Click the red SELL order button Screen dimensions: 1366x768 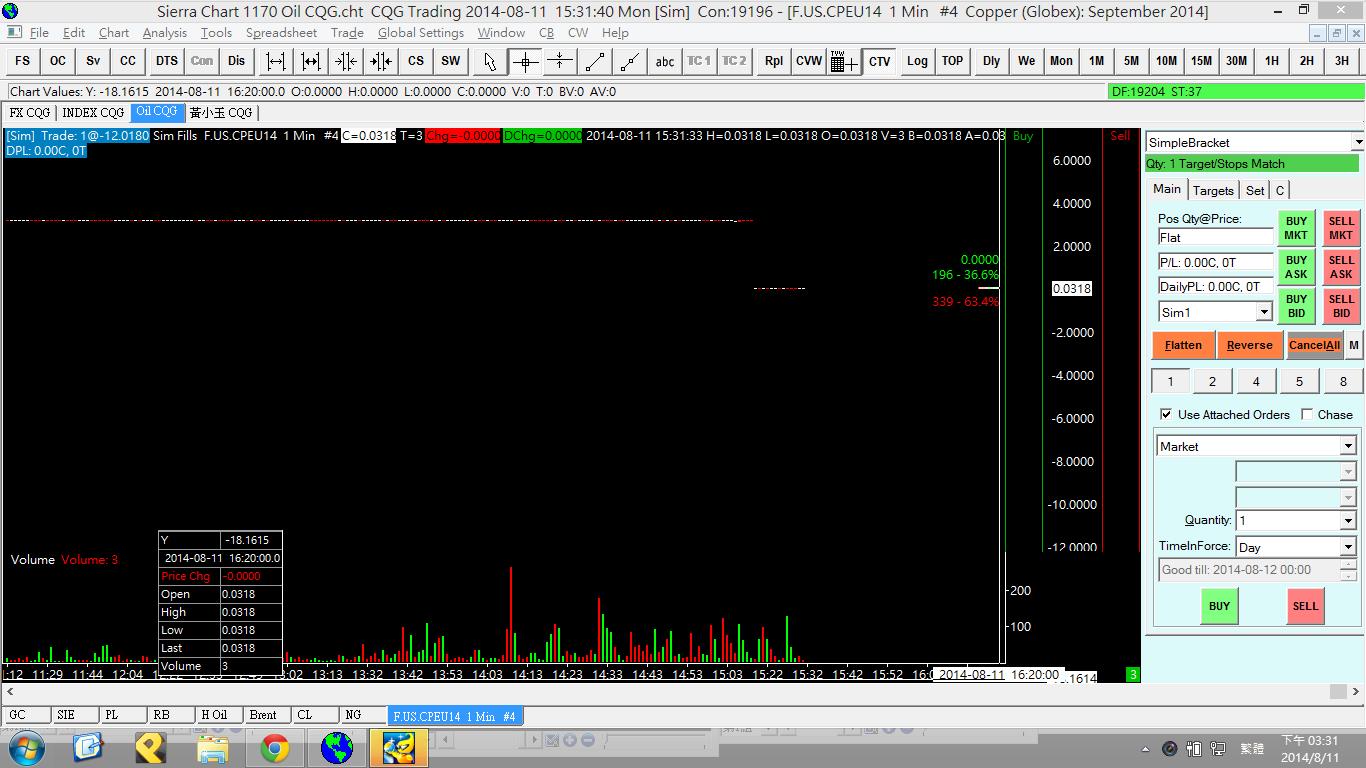1305,606
